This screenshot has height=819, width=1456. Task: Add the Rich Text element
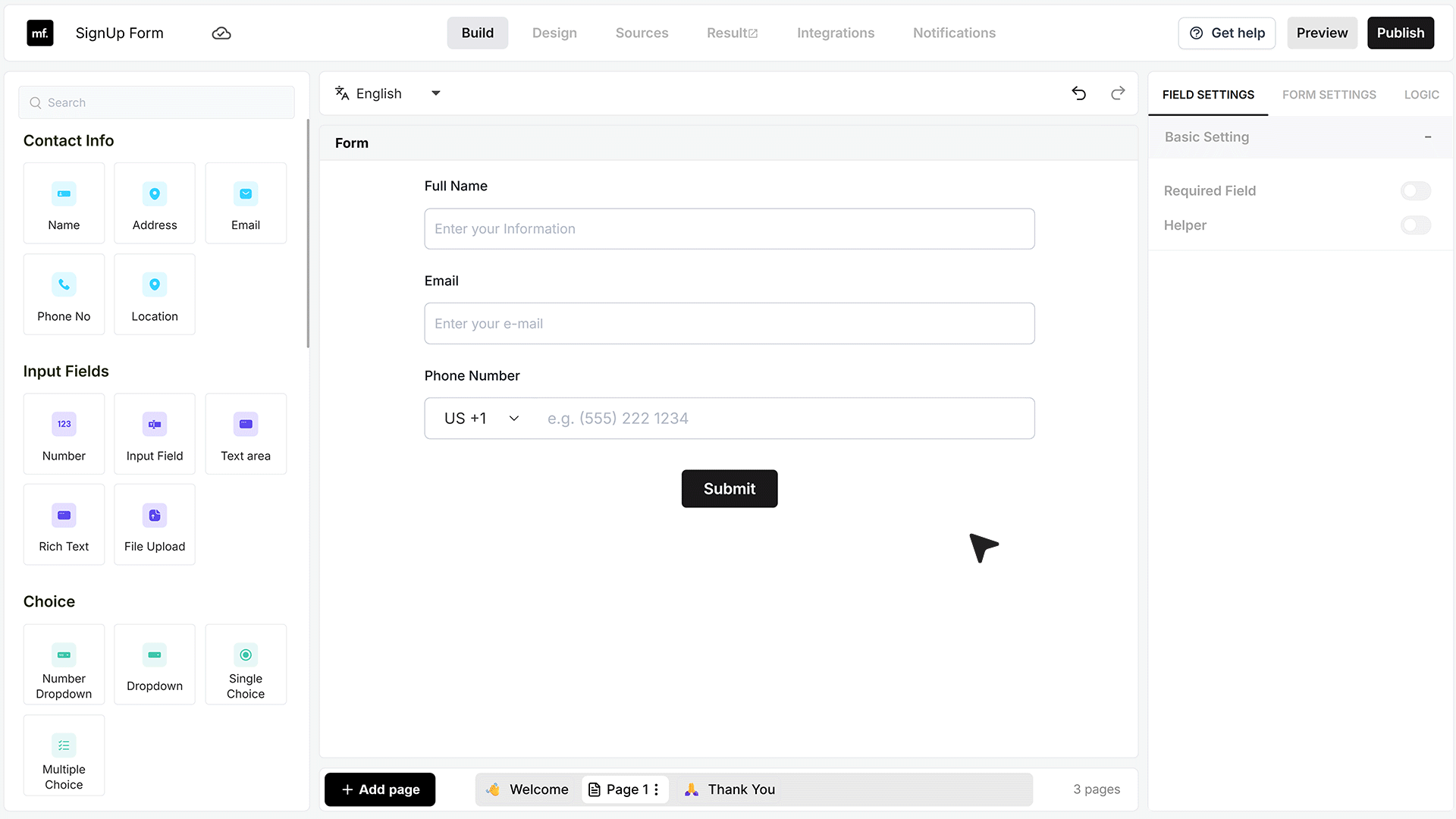pos(64,525)
